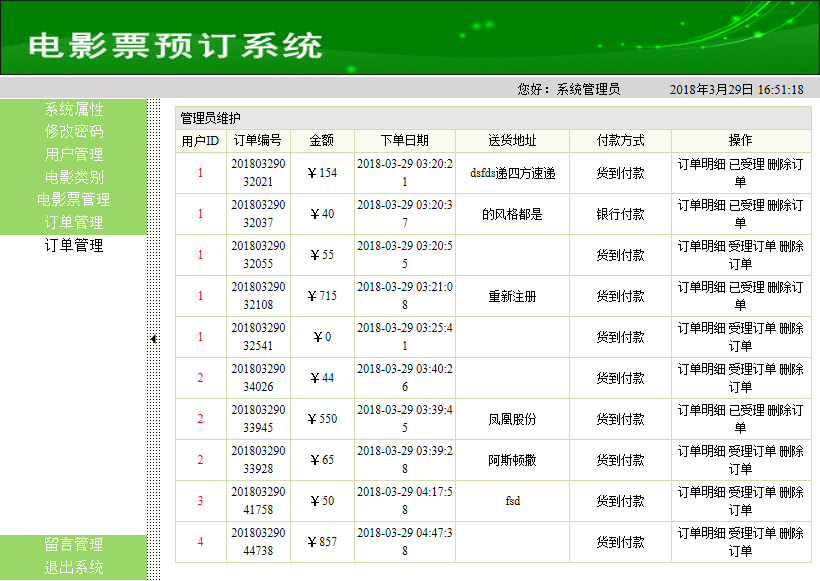
Task: Collapse the sidebar with the black arrow
Action: 153,339
